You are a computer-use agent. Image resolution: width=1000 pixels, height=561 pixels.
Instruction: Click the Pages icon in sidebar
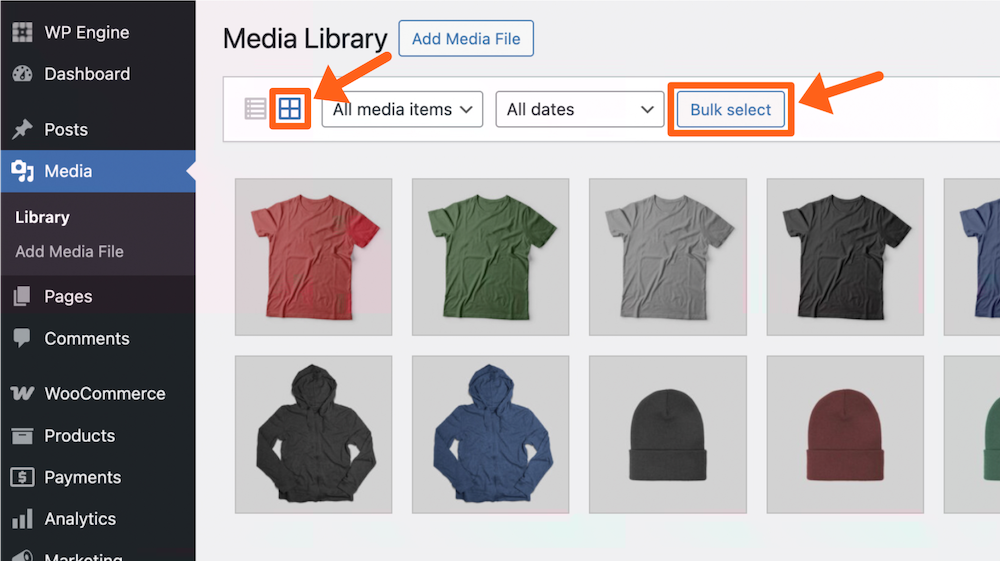point(22,297)
